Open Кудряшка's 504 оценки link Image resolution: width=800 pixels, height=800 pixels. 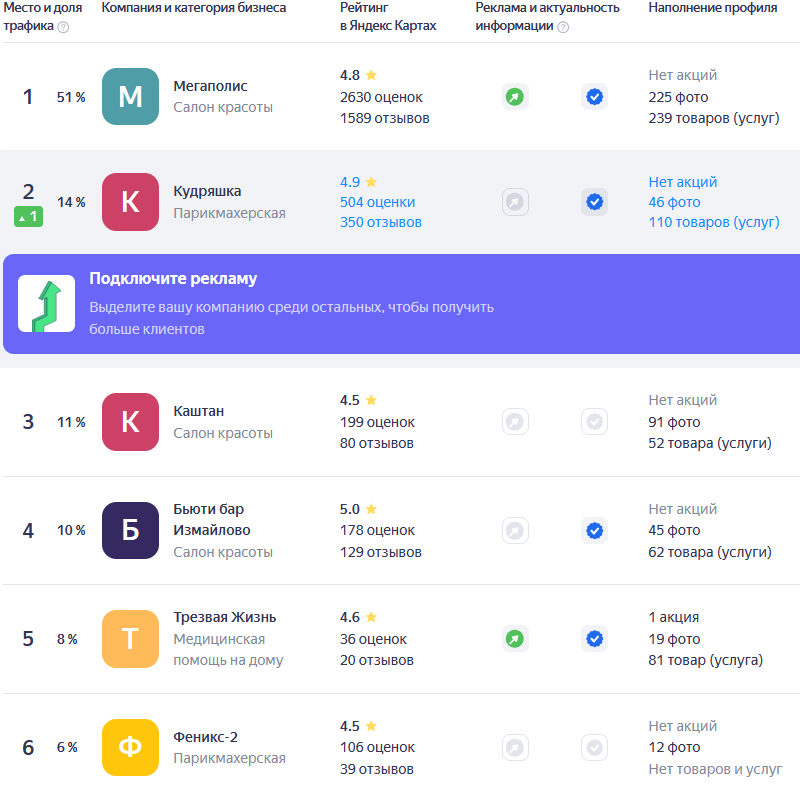click(x=377, y=202)
